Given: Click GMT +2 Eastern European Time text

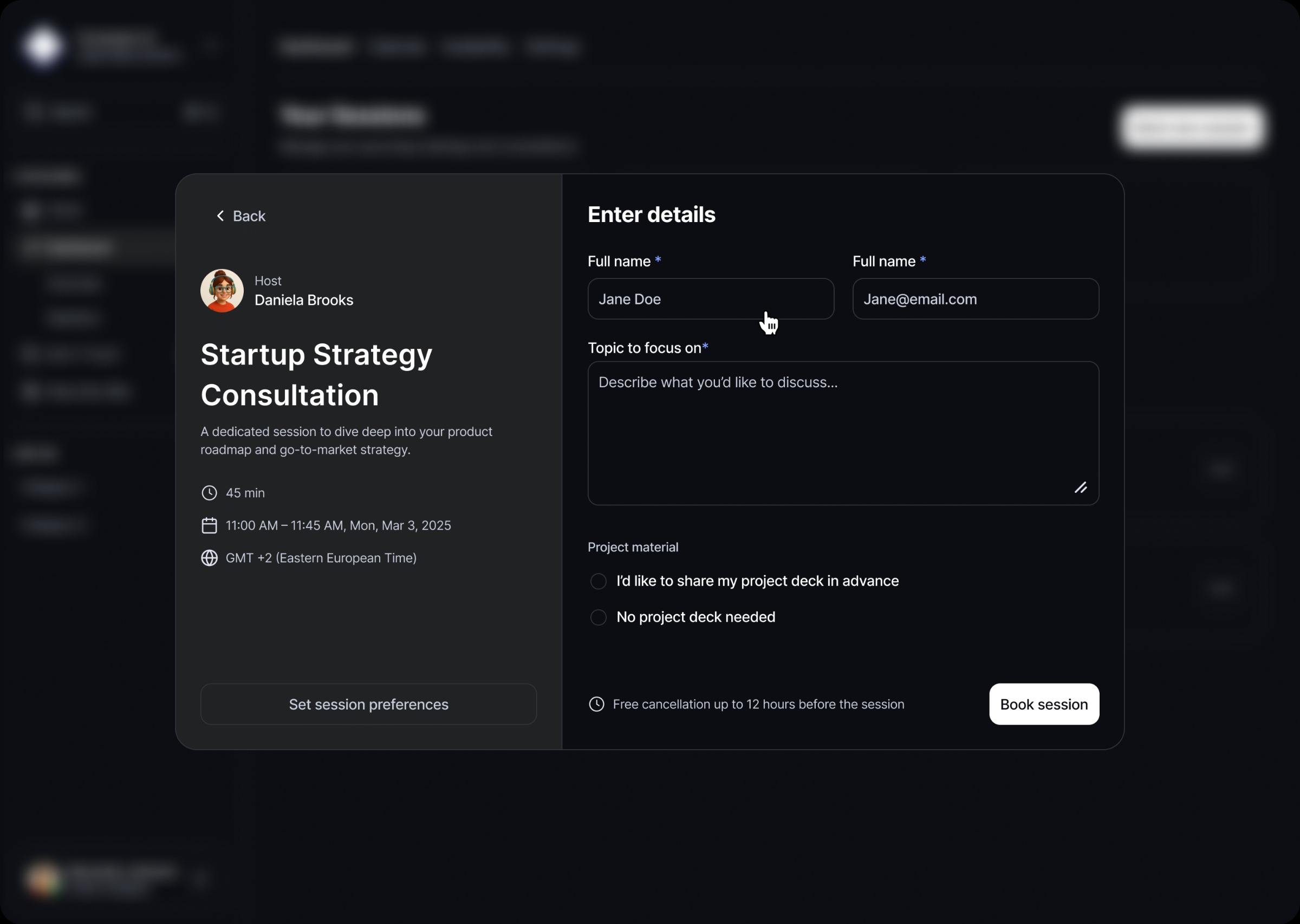Looking at the screenshot, I should [x=321, y=557].
